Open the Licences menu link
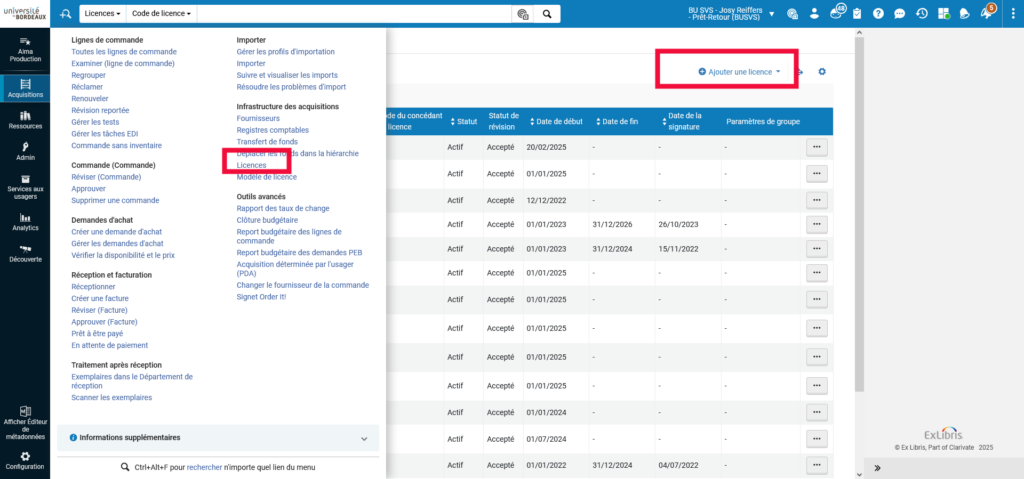The width and height of the screenshot is (1024, 479). pos(251,165)
